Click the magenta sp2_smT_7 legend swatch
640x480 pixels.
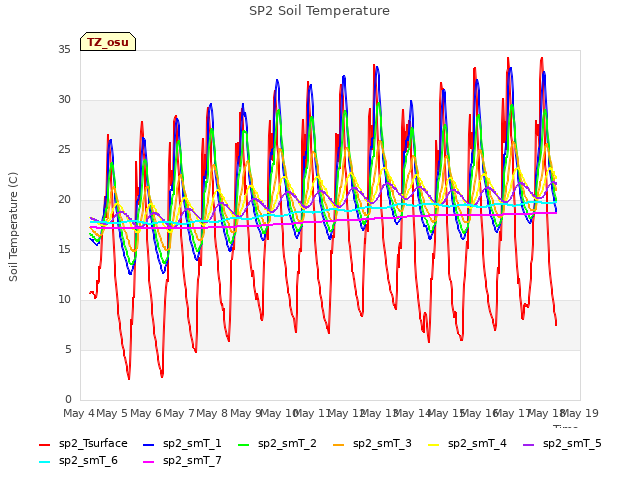point(149,462)
